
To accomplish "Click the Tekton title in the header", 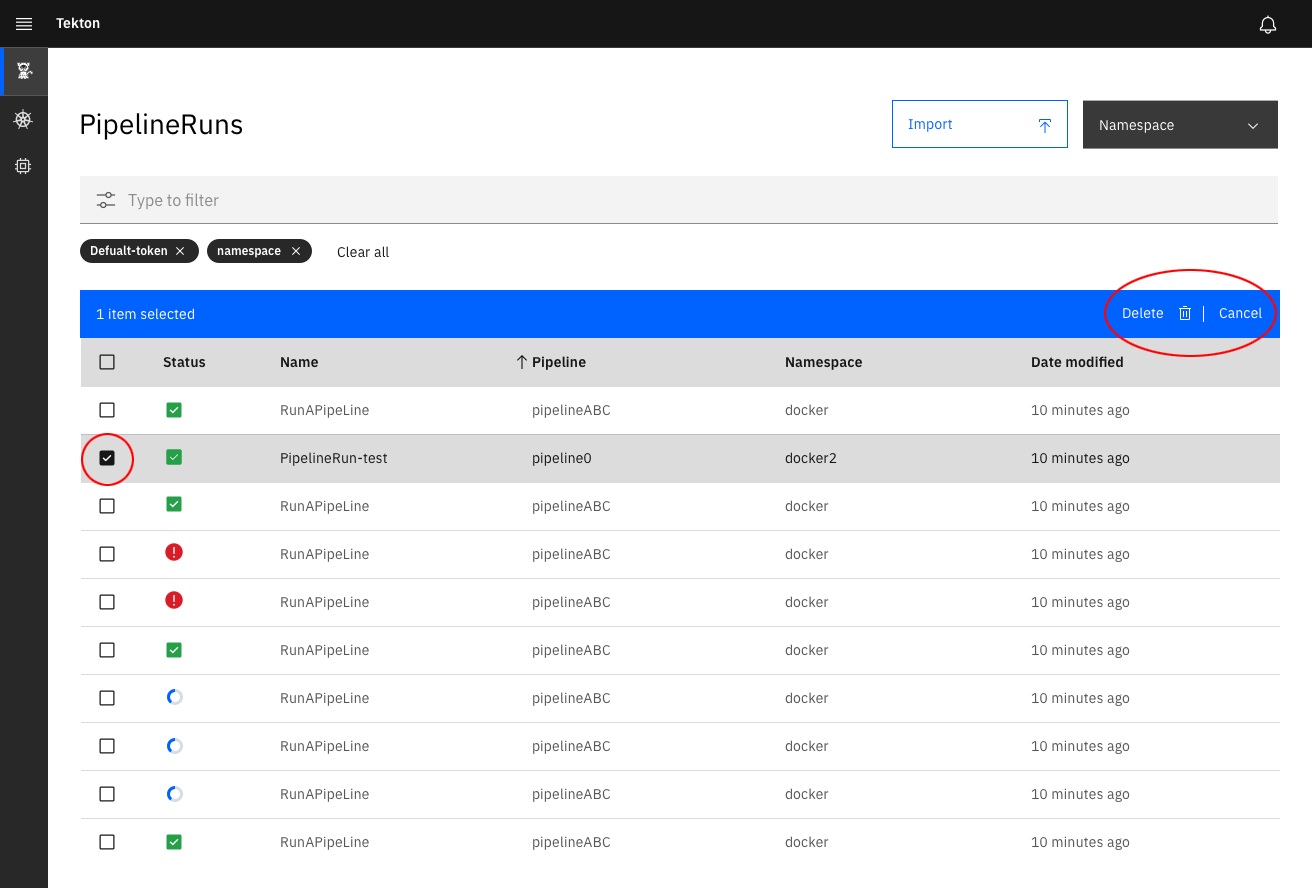I will pyautogui.click(x=77, y=23).
